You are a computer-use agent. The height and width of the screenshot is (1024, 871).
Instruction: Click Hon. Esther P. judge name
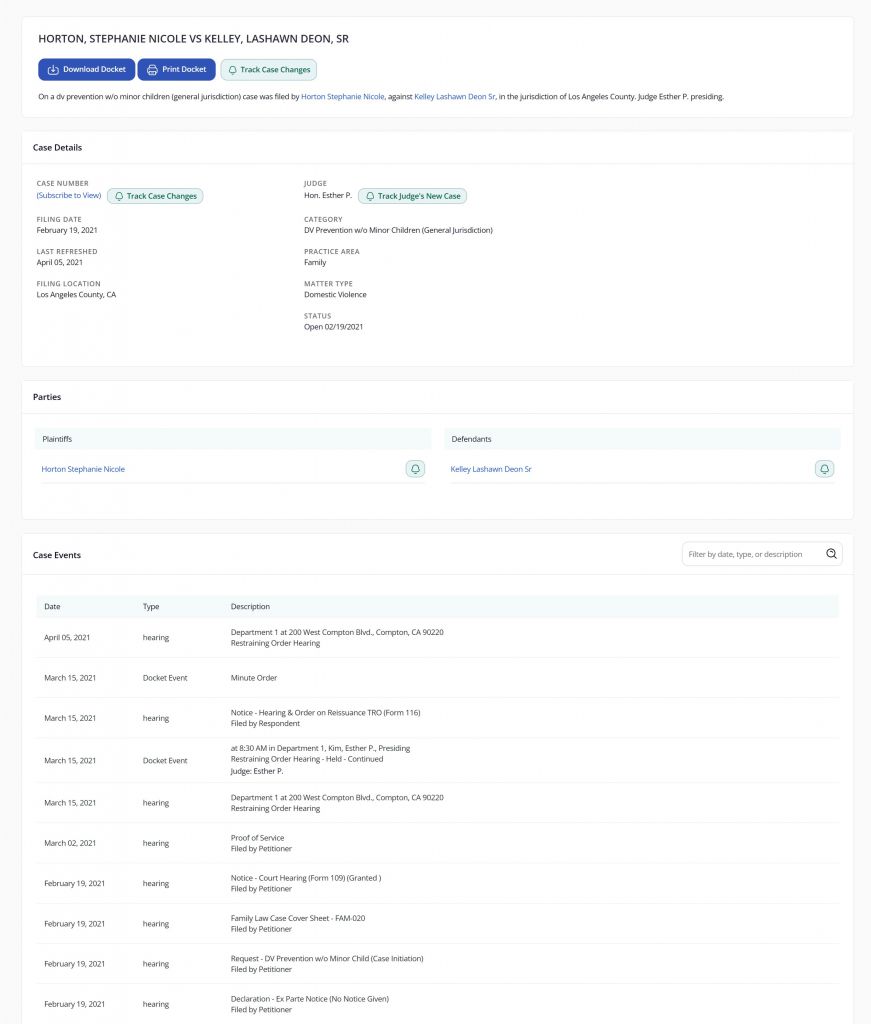point(328,195)
